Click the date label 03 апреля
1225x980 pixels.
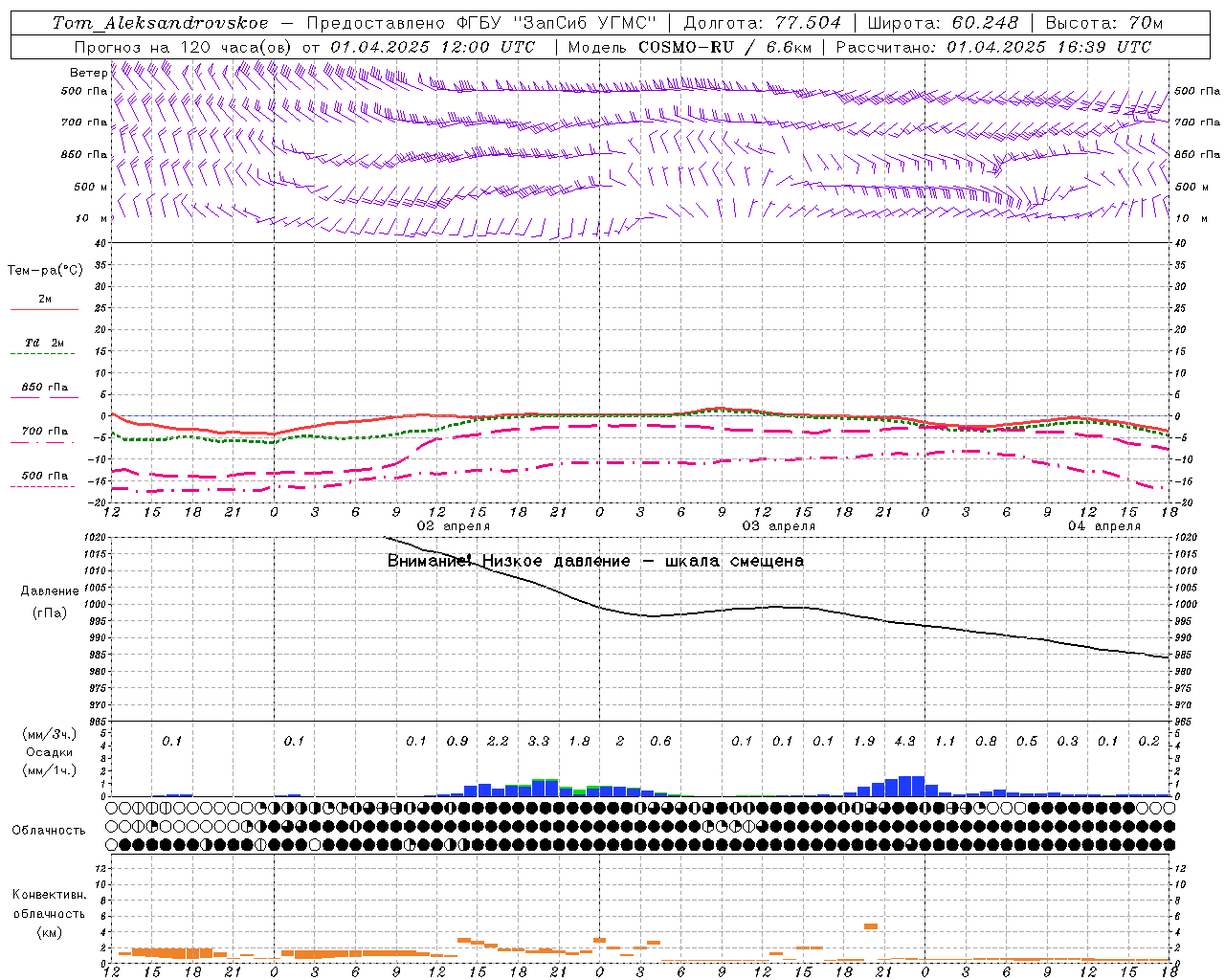778,526
